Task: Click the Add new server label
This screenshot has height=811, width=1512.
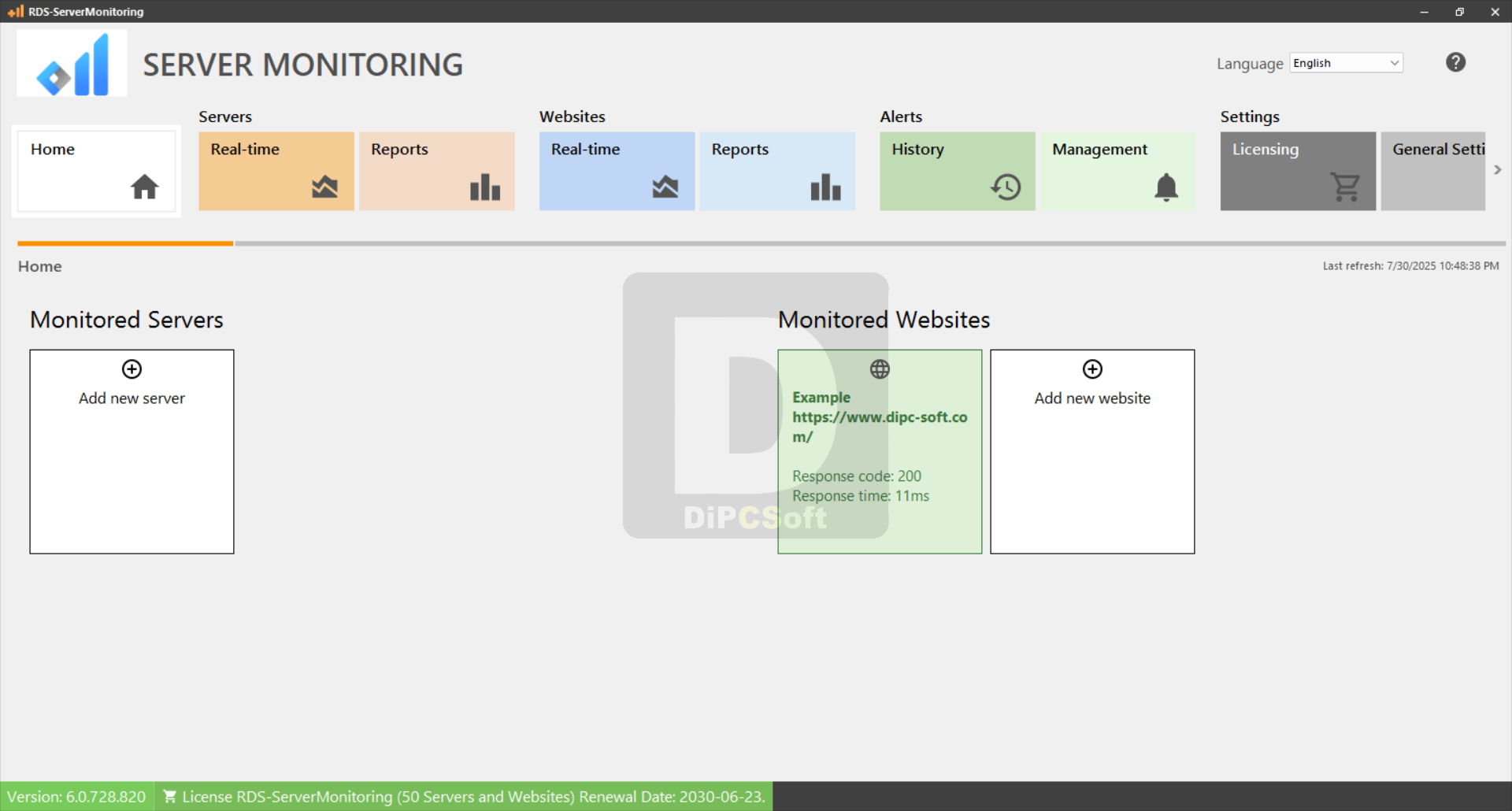Action: point(132,398)
